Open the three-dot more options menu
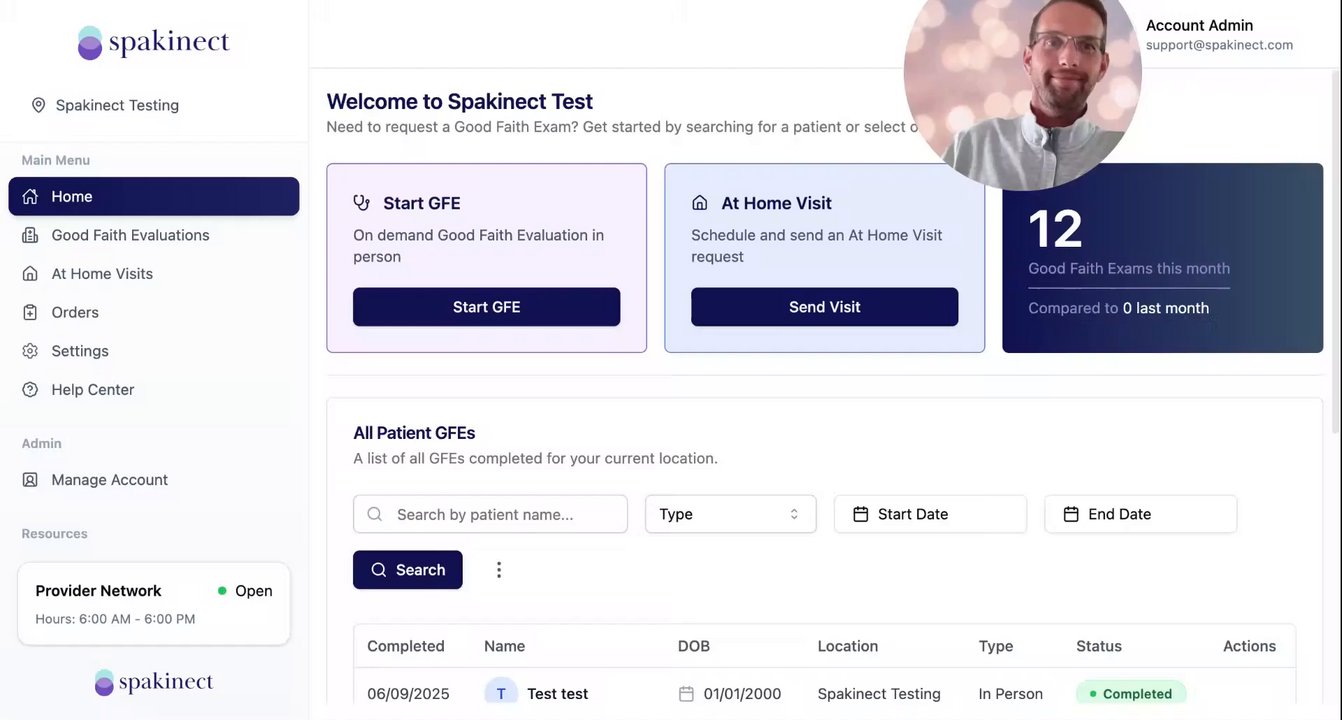 pos(499,570)
